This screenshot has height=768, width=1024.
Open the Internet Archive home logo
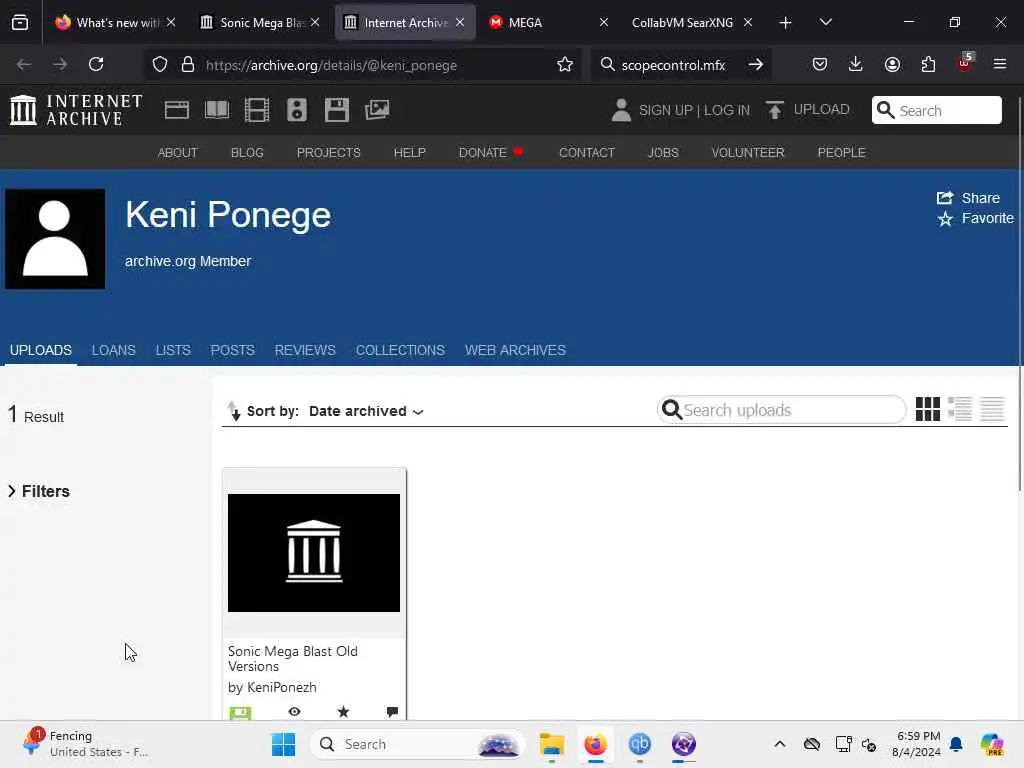pyautogui.click(x=76, y=110)
